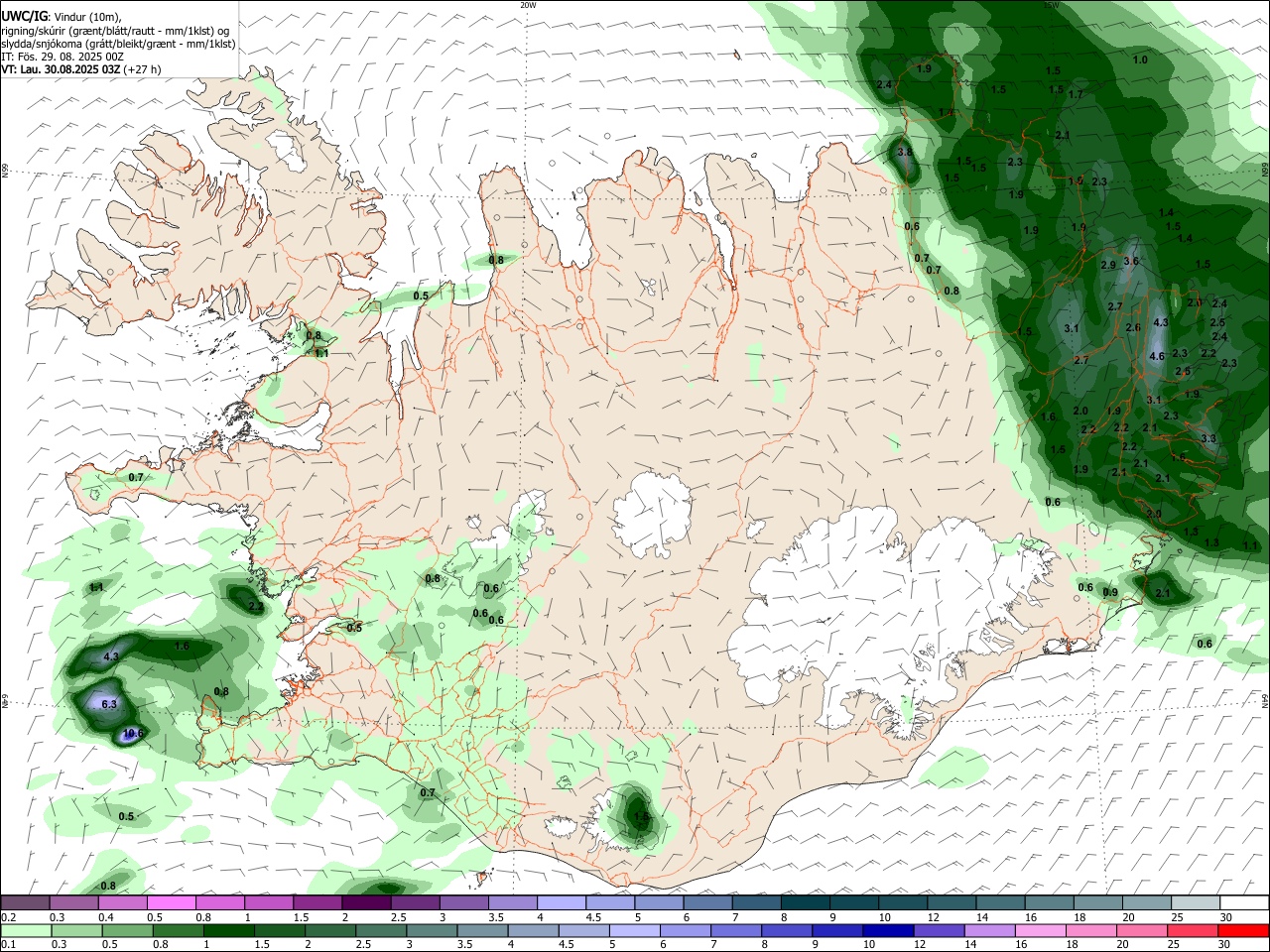This screenshot has height=952, width=1270.
Task: Click the 3.6 precipitation value in the east
Action: (x=1130, y=262)
